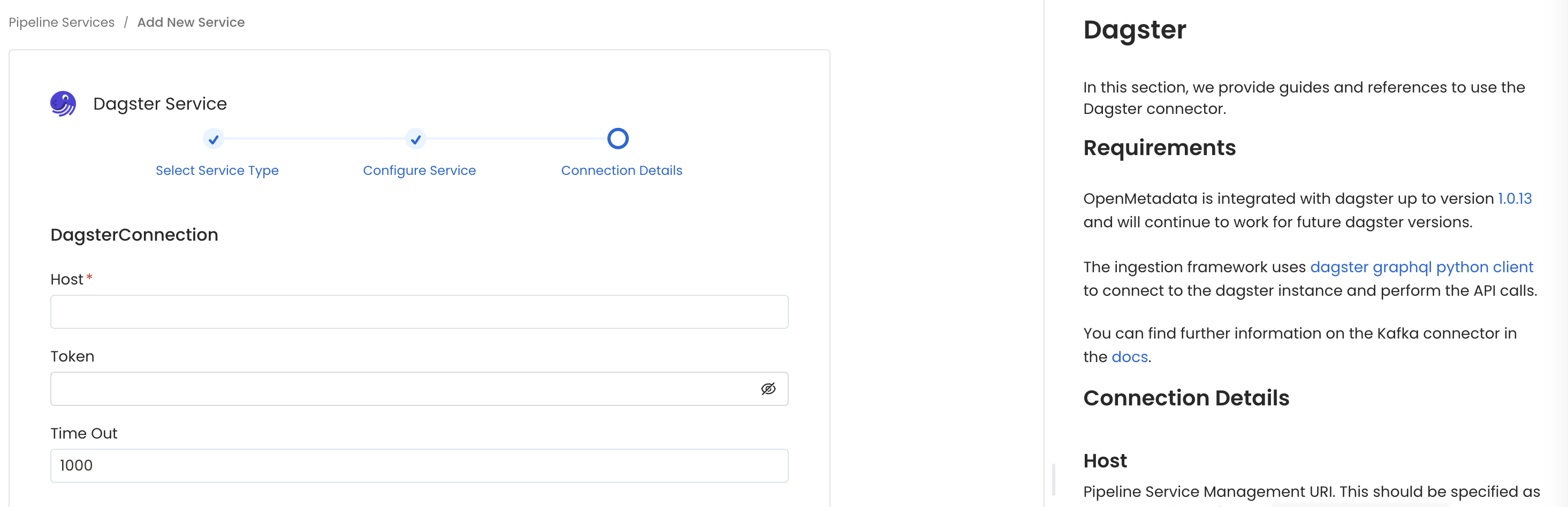The height and width of the screenshot is (507, 1568).
Task: Open the dagster version 1.0.13 link
Action: coord(1515,198)
